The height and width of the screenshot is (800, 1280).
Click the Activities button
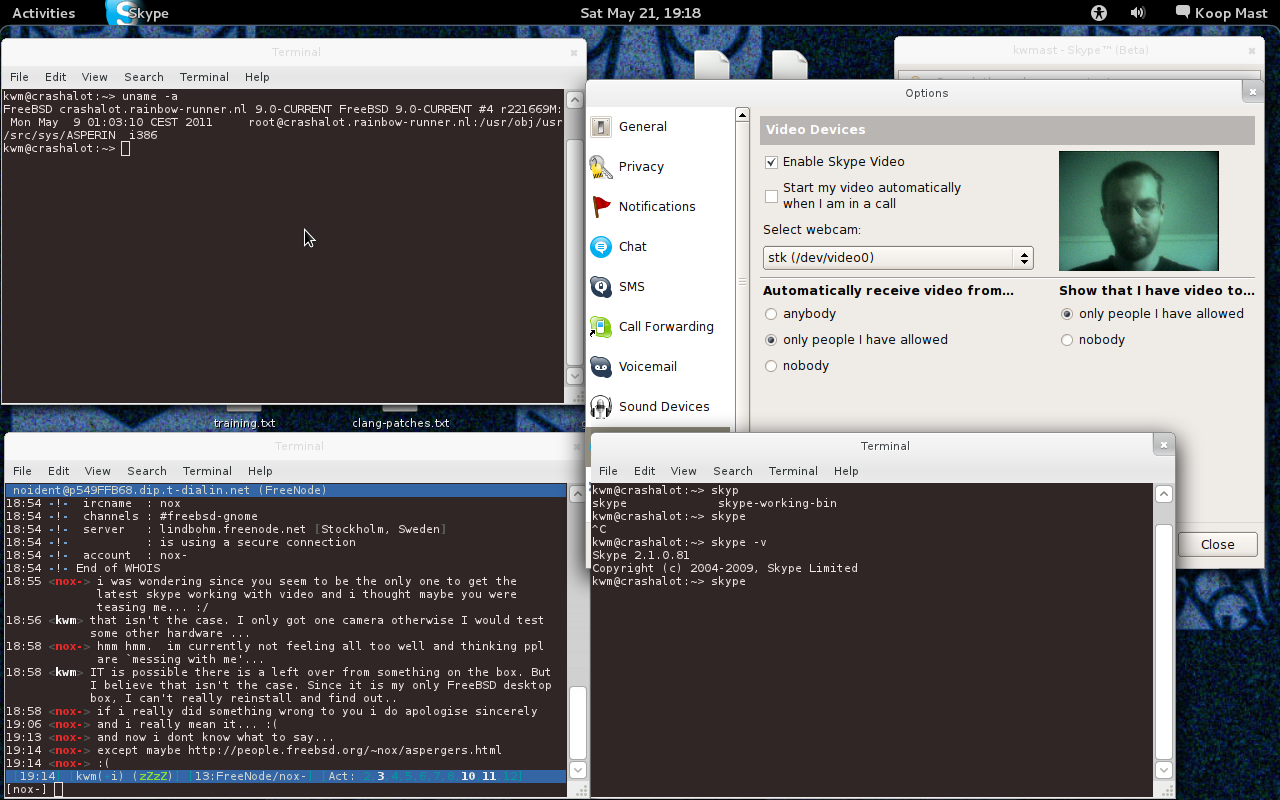point(43,13)
